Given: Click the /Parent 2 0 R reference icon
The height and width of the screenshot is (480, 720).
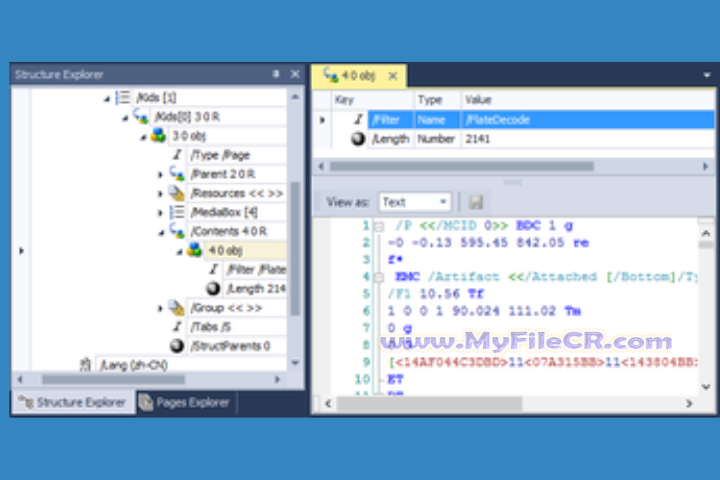Looking at the screenshot, I should (177, 174).
